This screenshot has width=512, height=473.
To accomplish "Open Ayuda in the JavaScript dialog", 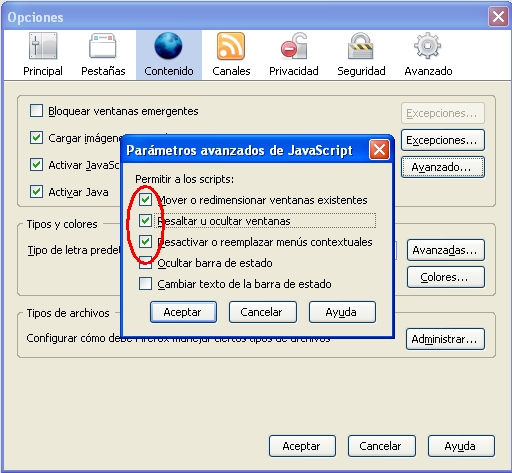I will click(342, 312).
